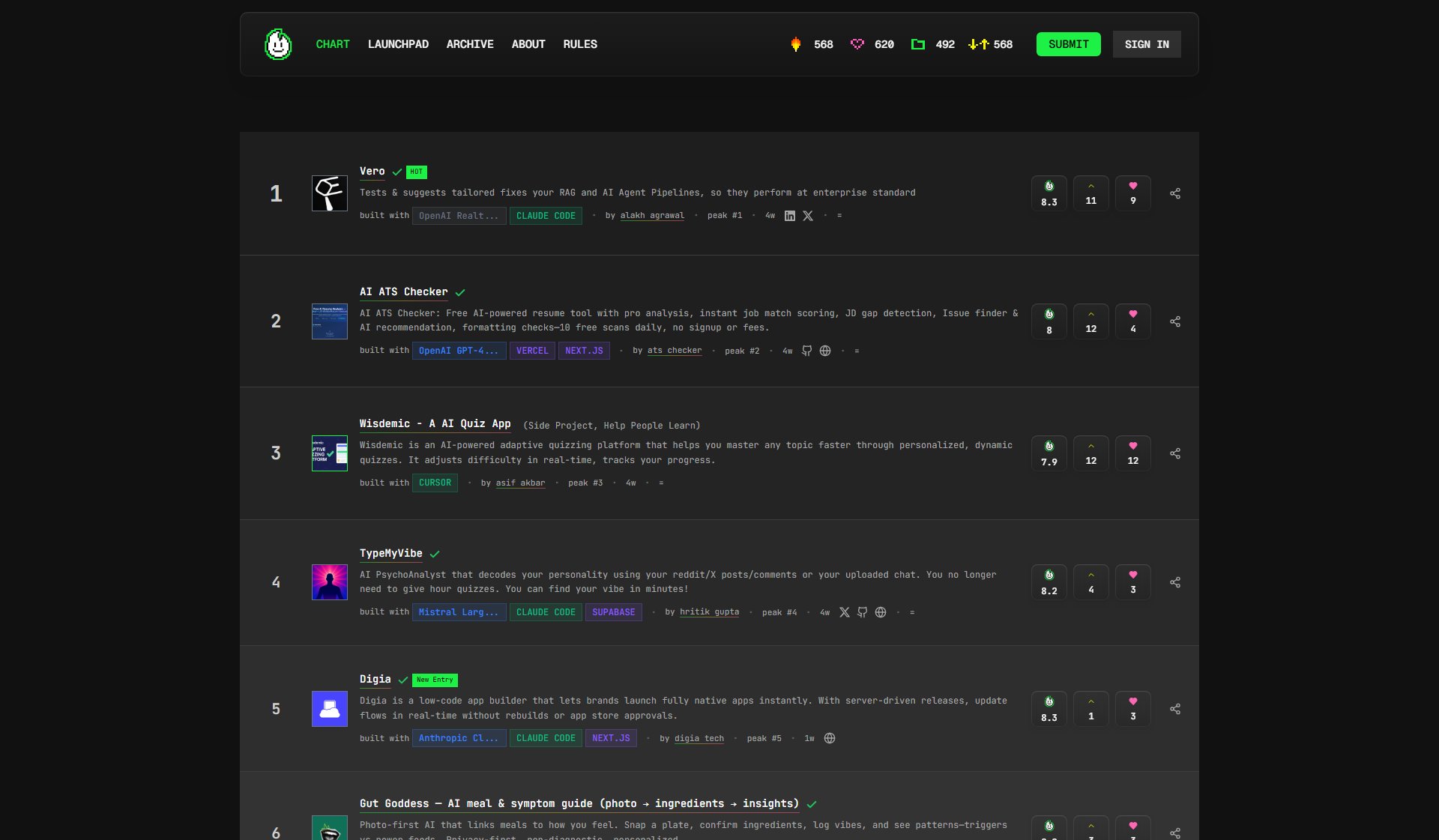The height and width of the screenshot is (840, 1439).
Task: Expand details for Wisdemic via the equals icon
Action: pos(661,483)
